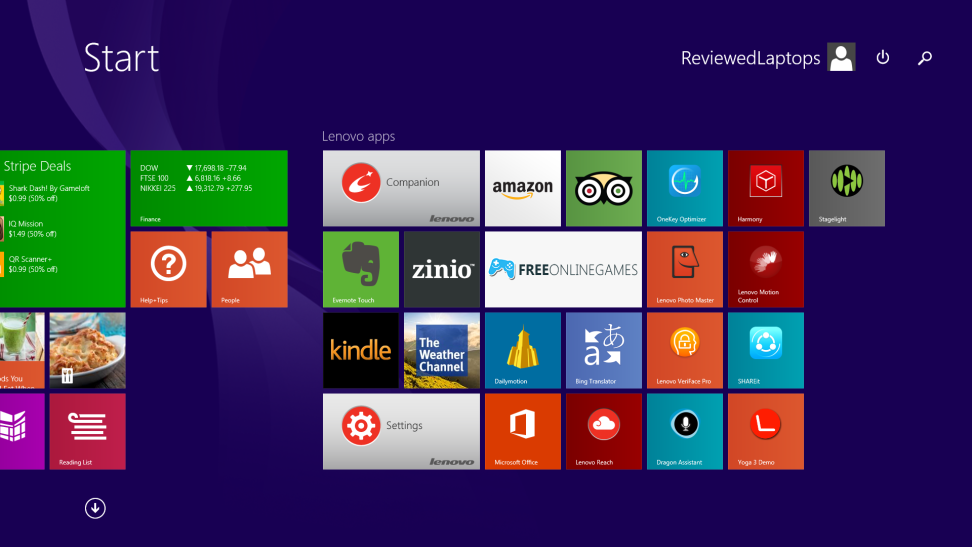Click the Lenovo apps group title

358,136
